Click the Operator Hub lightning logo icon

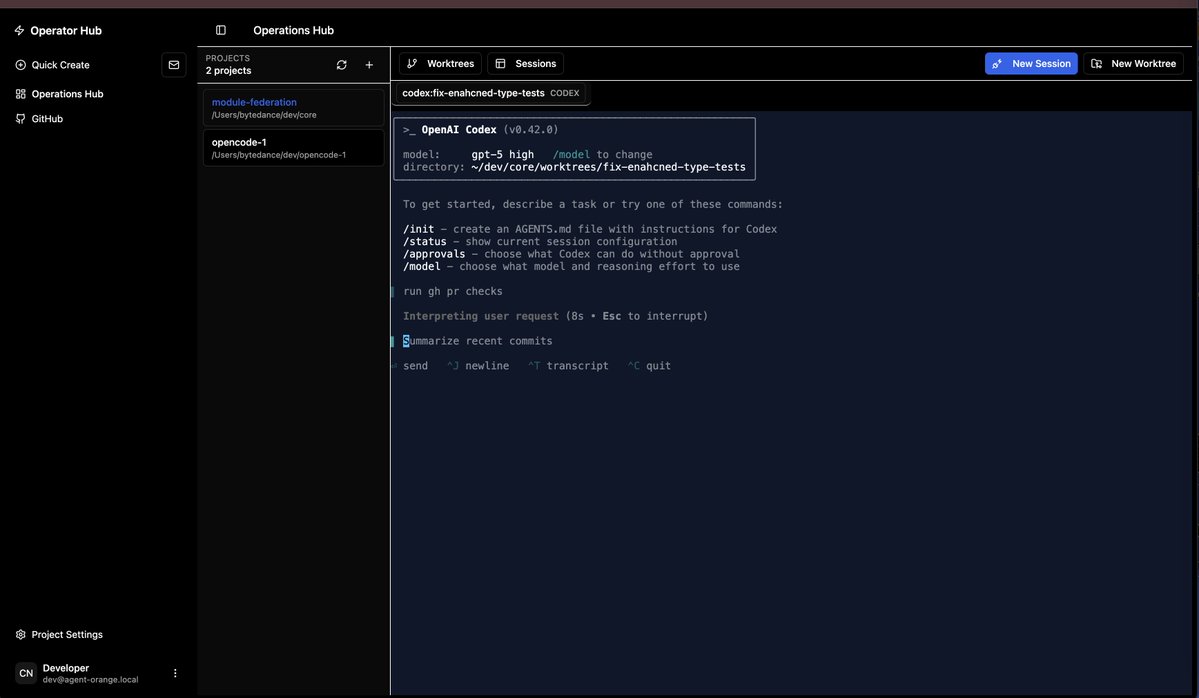(x=19, y=31)
